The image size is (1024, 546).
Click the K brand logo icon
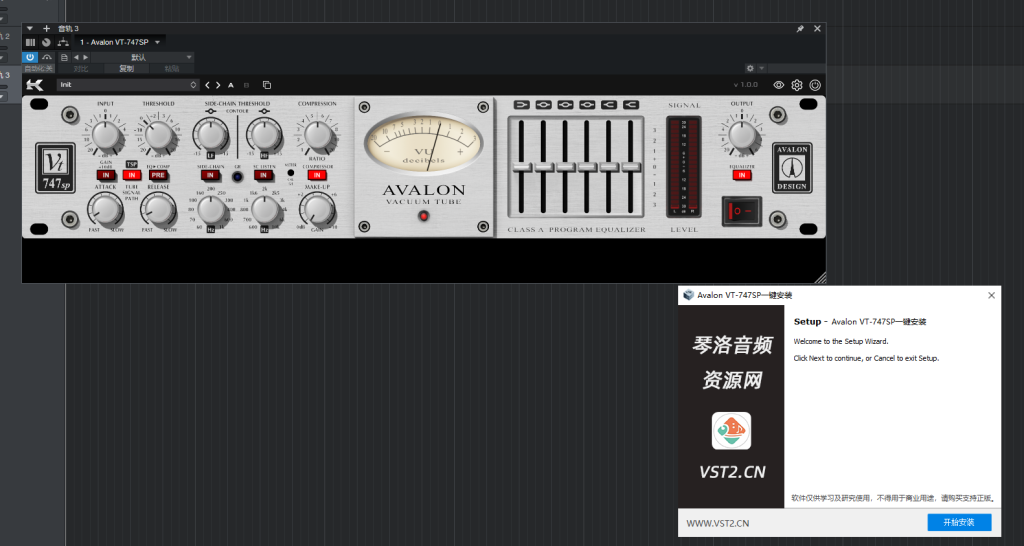click(35, 85)
